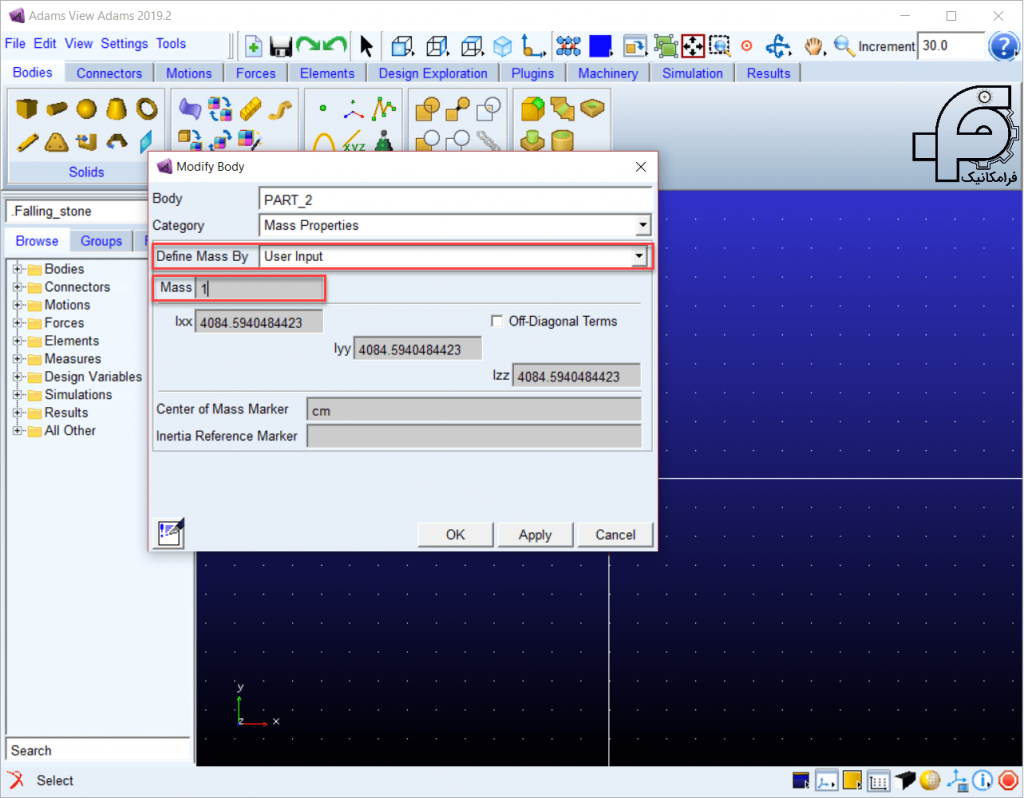
Task: Click the Iyy inertia field
Action: click(x=418, y=349)
